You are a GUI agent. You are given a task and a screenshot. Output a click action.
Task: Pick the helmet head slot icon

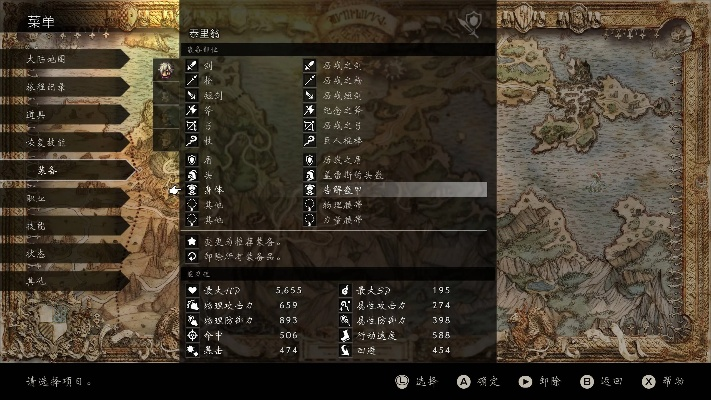click(x=192, y=175)
